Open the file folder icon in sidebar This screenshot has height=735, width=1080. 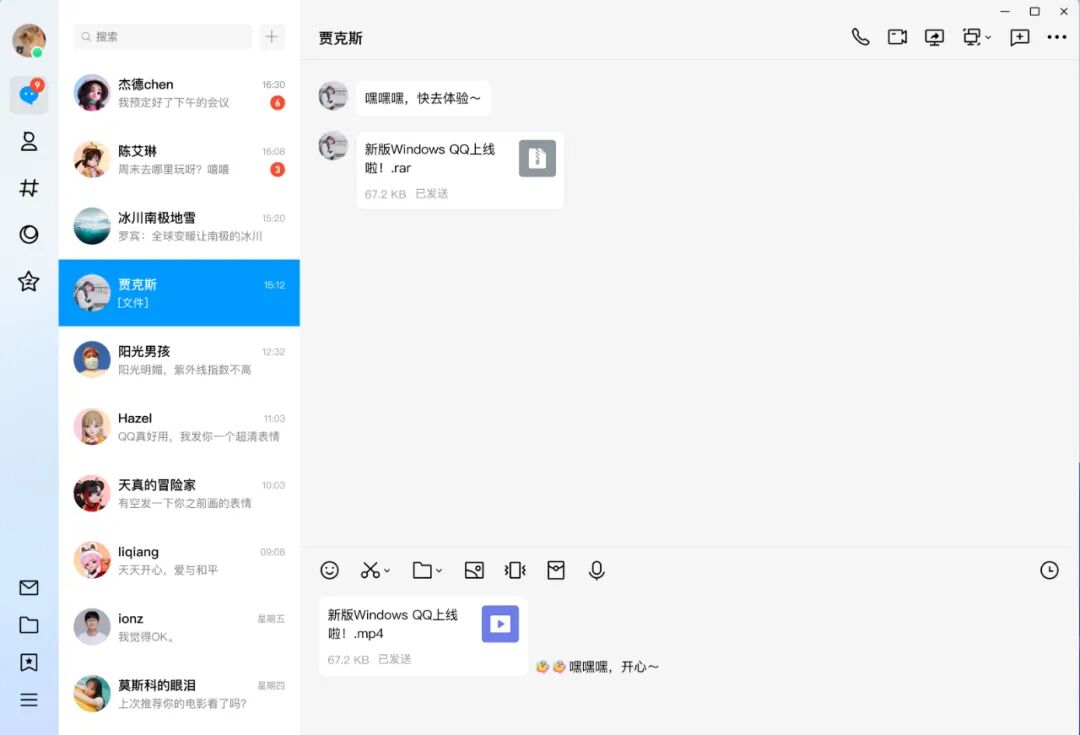click(29, 625)
